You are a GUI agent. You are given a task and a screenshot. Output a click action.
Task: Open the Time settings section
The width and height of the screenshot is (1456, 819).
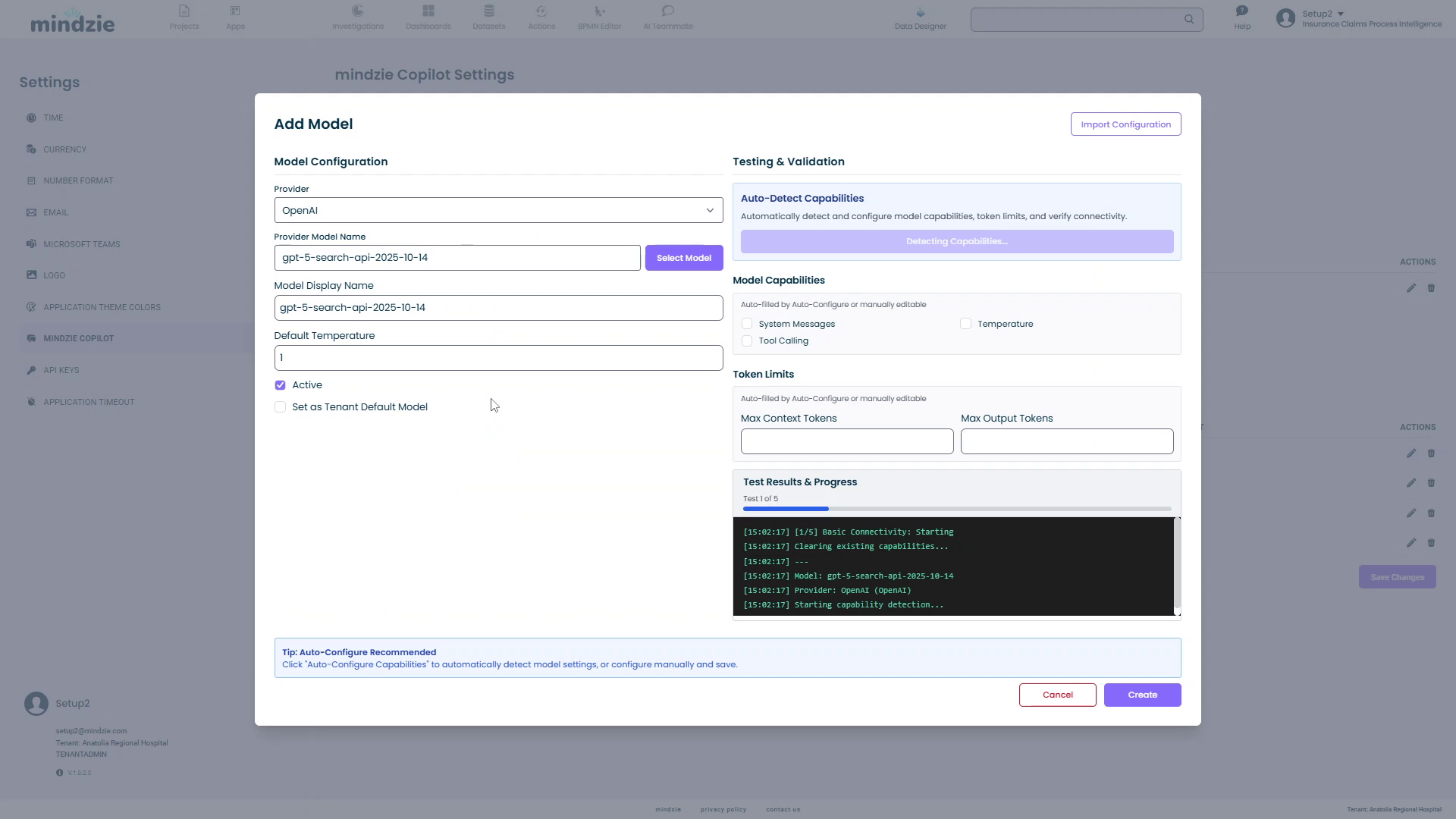click(x=53, y=118)
